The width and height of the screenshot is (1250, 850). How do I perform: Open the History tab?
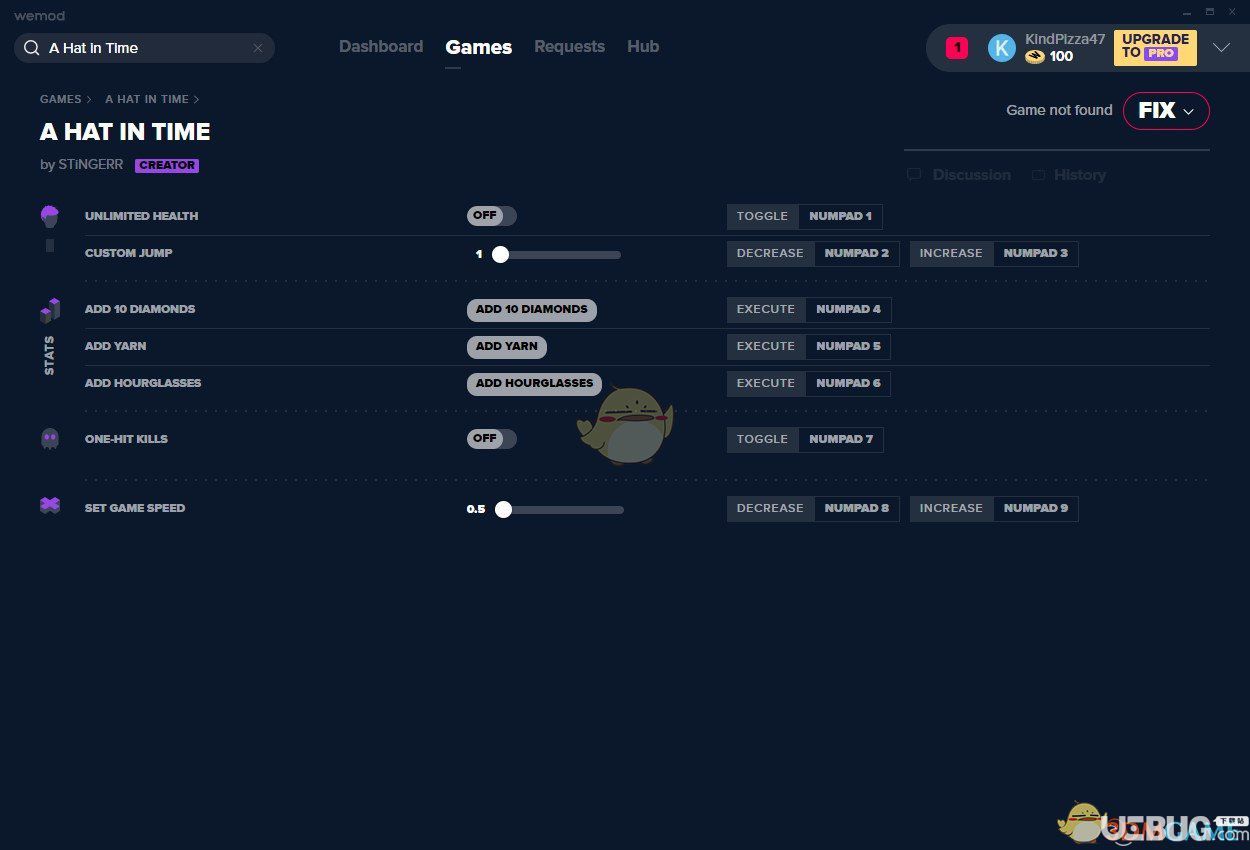point(1069,175)
